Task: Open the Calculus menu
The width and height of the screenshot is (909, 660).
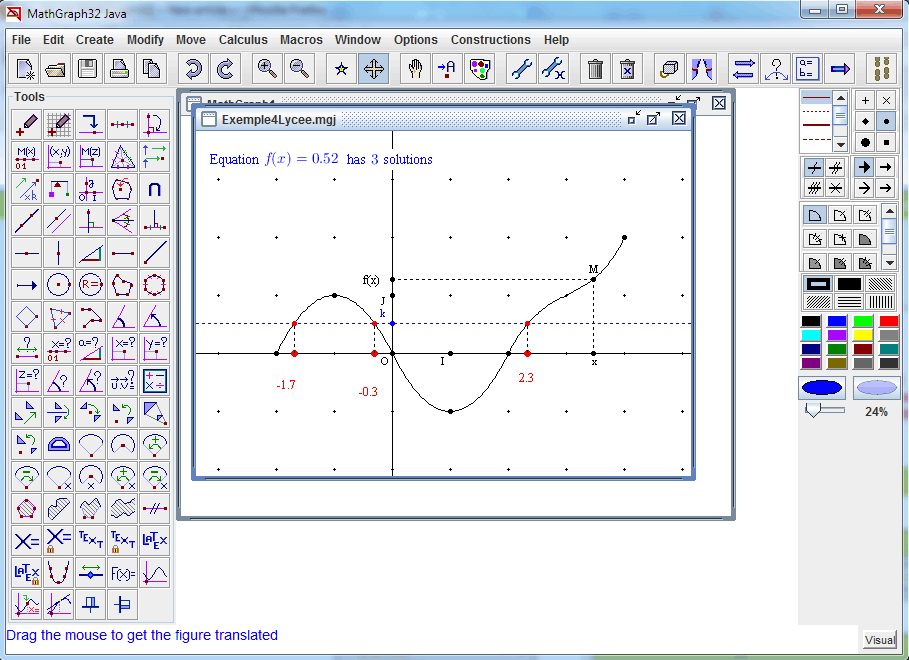Action: click(243, 40)
